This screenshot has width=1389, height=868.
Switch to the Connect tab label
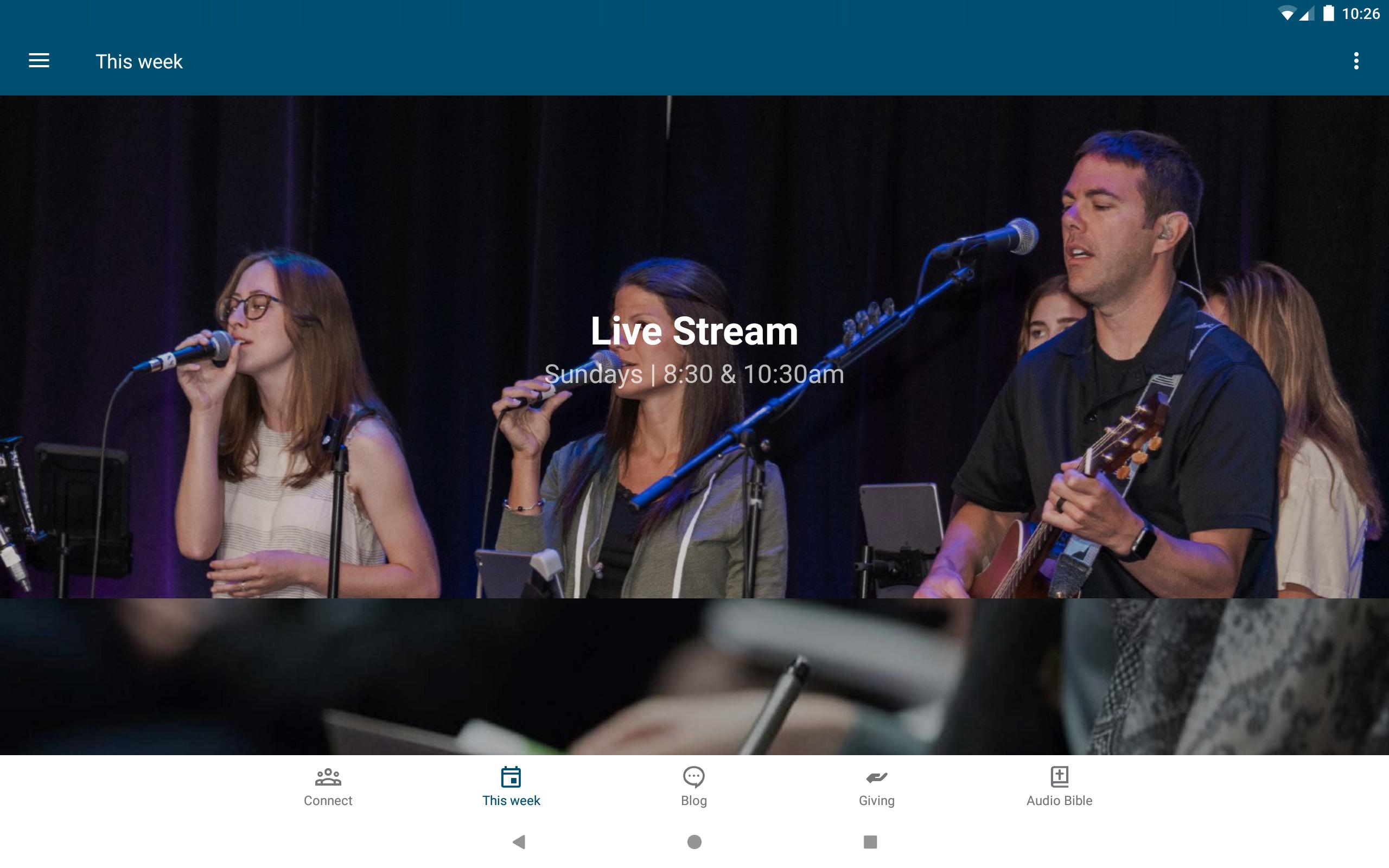(328, 800)
